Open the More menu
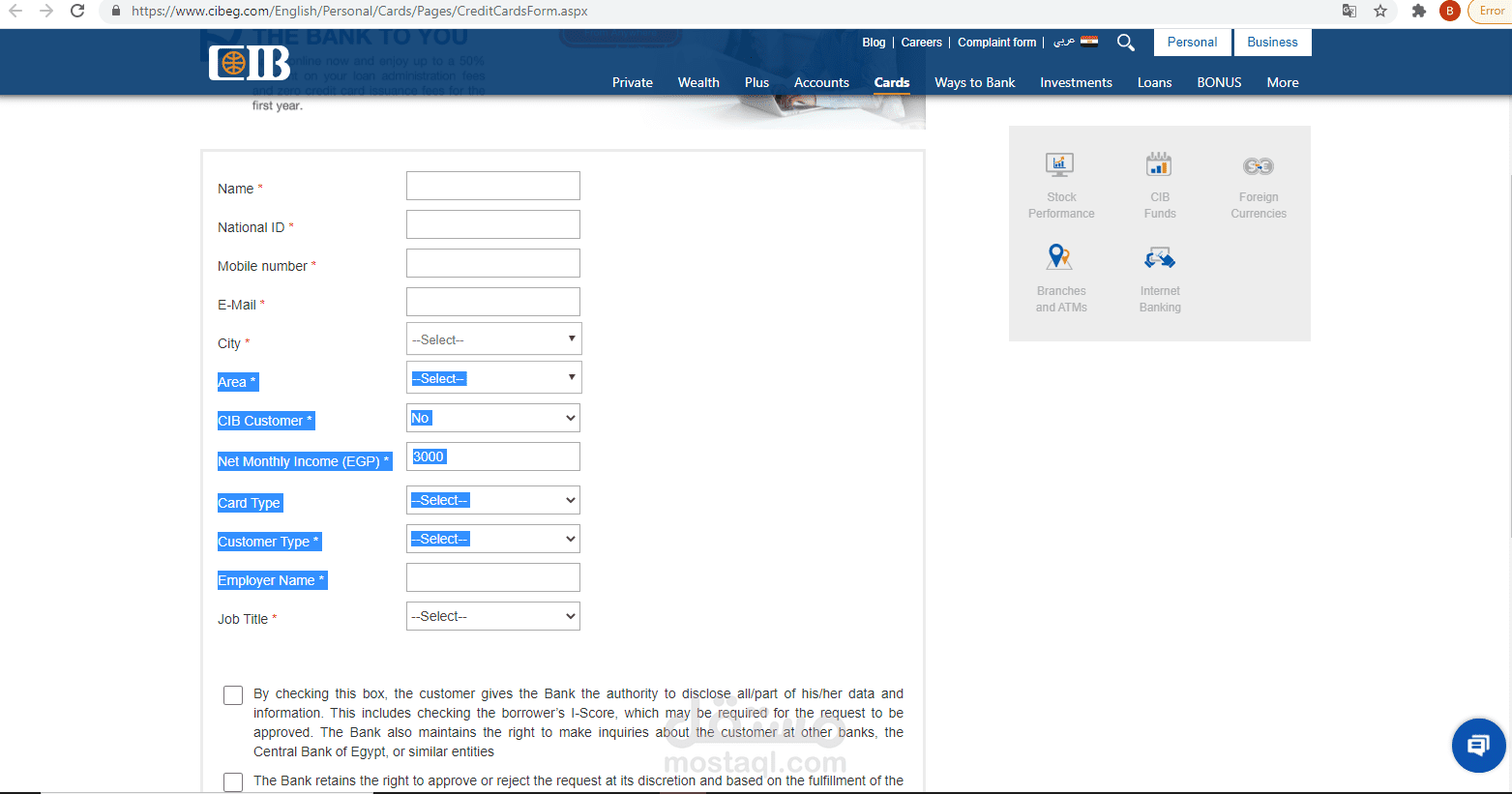The width and height of the screenshot is (1512, 794). pyautogui.click(x=1283, y=82)
